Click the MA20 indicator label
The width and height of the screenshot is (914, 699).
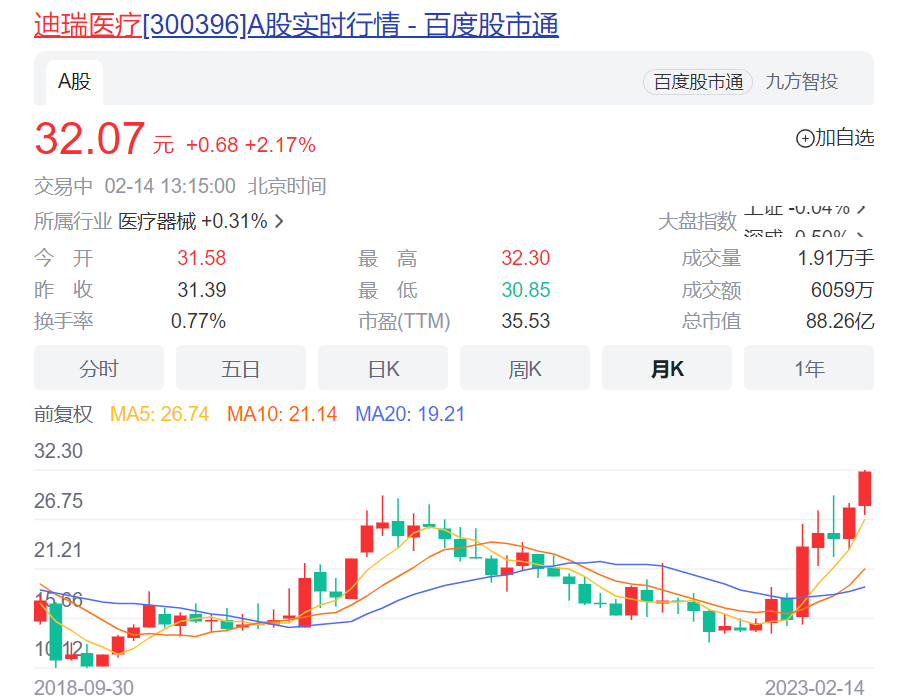click(410, 414)
